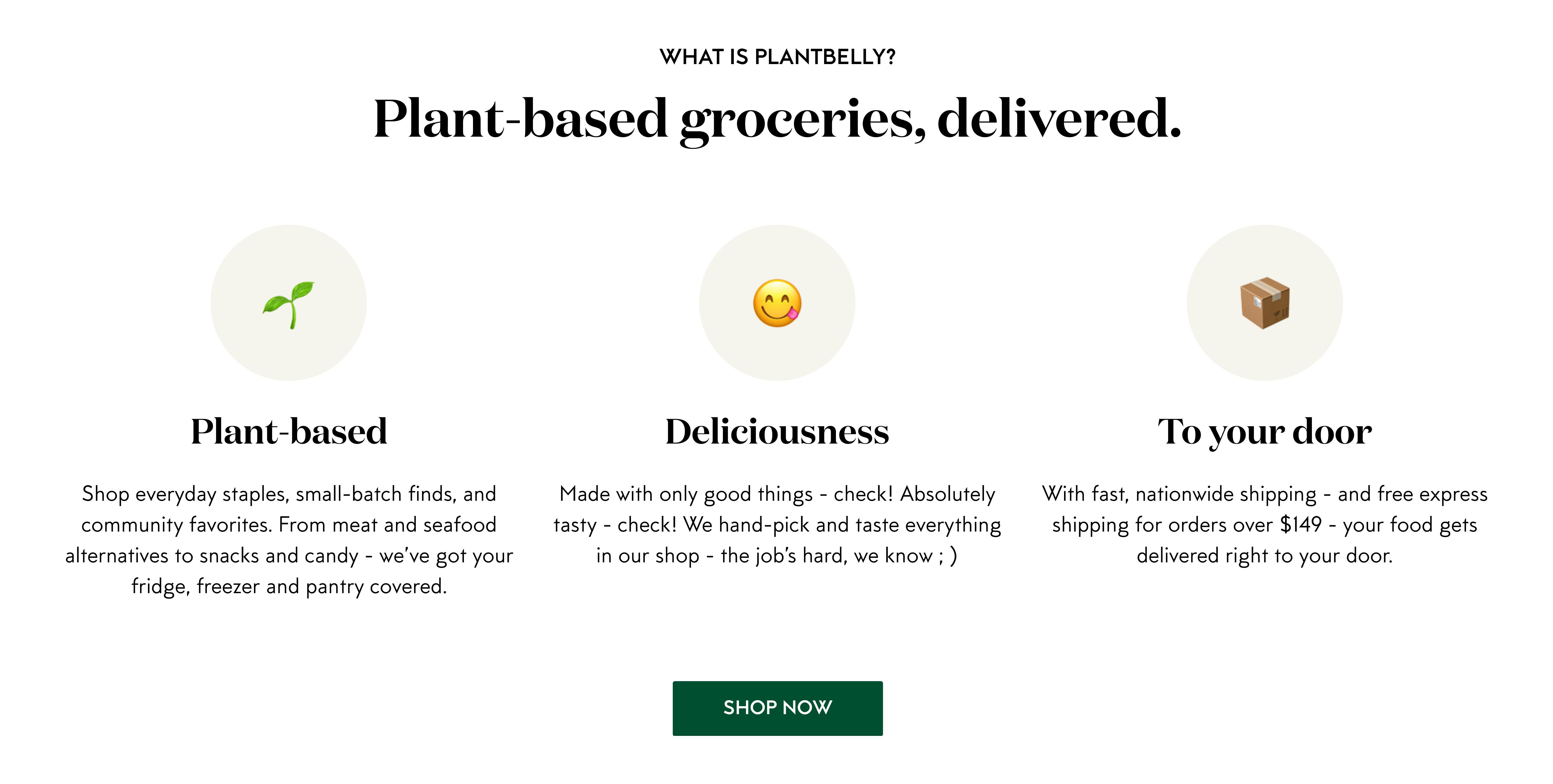Viewport: 1553px width, 784px height.
Task: Click the cardboard package box icon
Action: pyautogui.click(x=1264, y=303)
